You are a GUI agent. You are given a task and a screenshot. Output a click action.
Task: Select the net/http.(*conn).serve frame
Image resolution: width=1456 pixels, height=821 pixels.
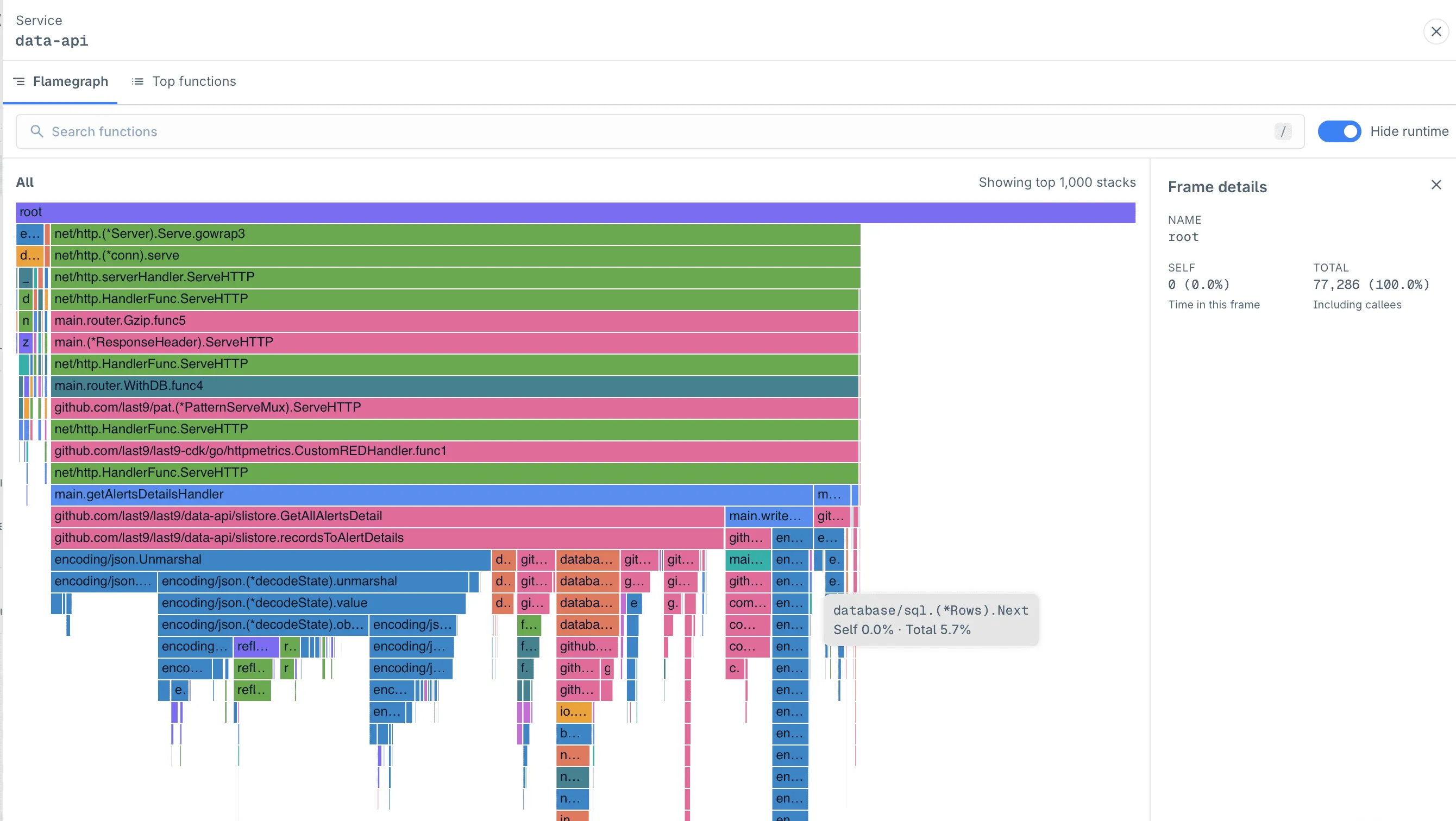[456, 255]
